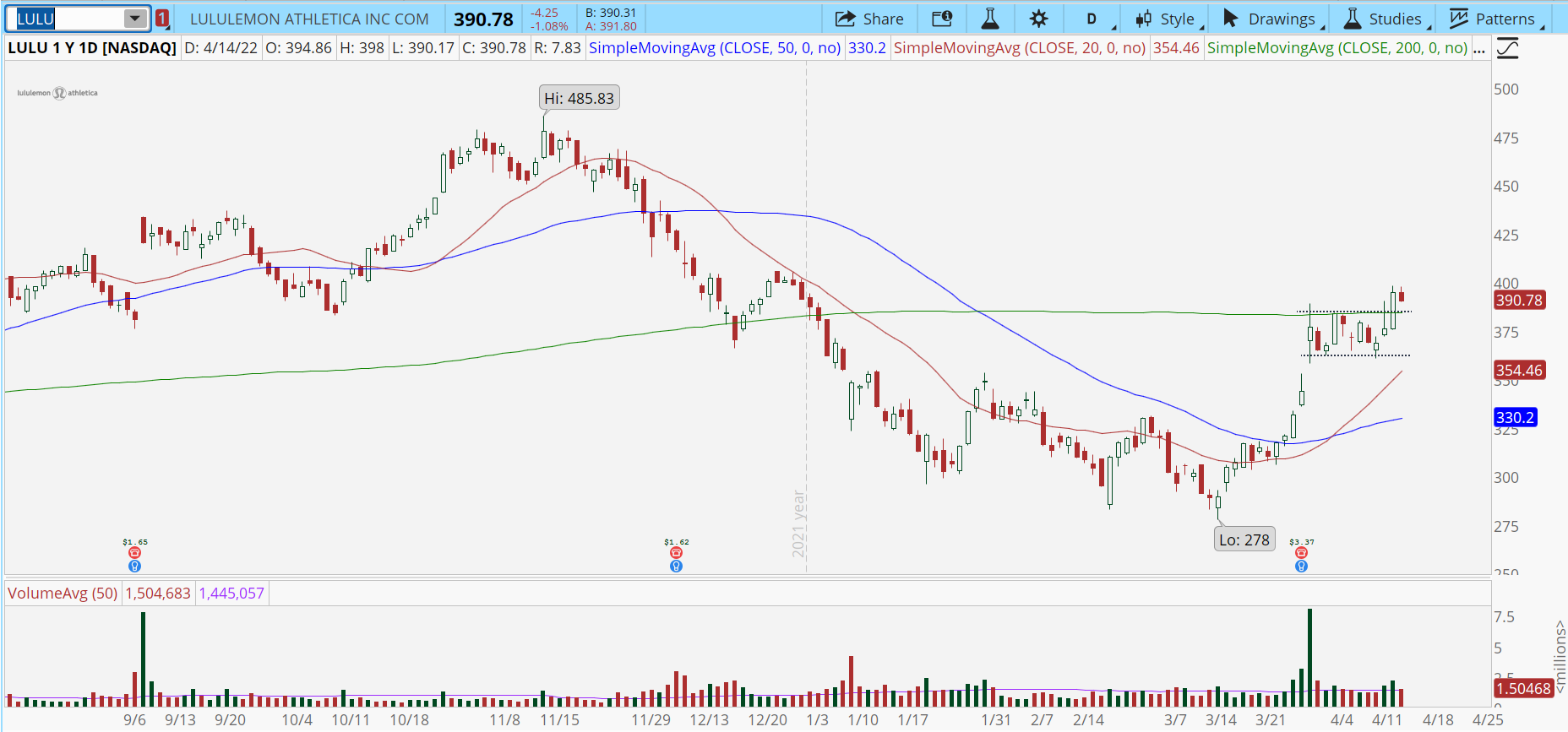Click the red phone icon below $1.62

pos(676,553)
